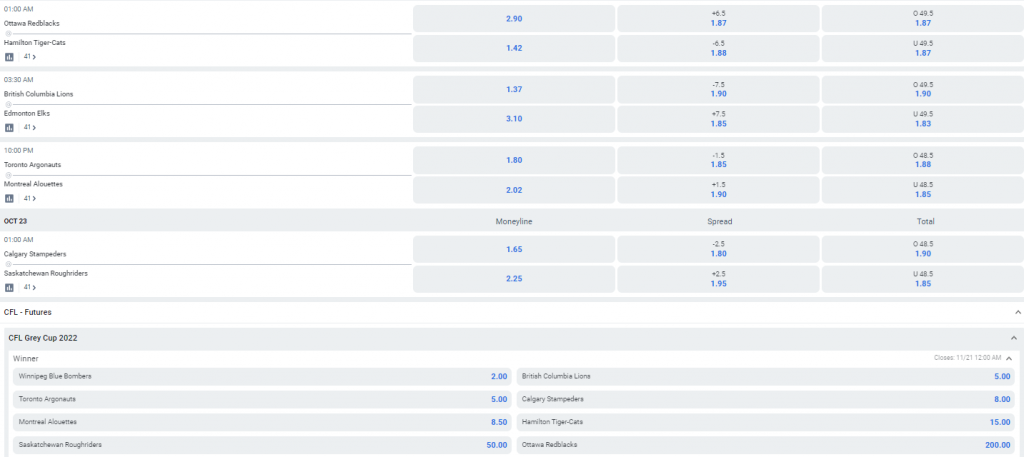The width and height of the screenshot is (1024, 457).
Task: Click 10:00 PM kickoff time
Action: (18, 150)
